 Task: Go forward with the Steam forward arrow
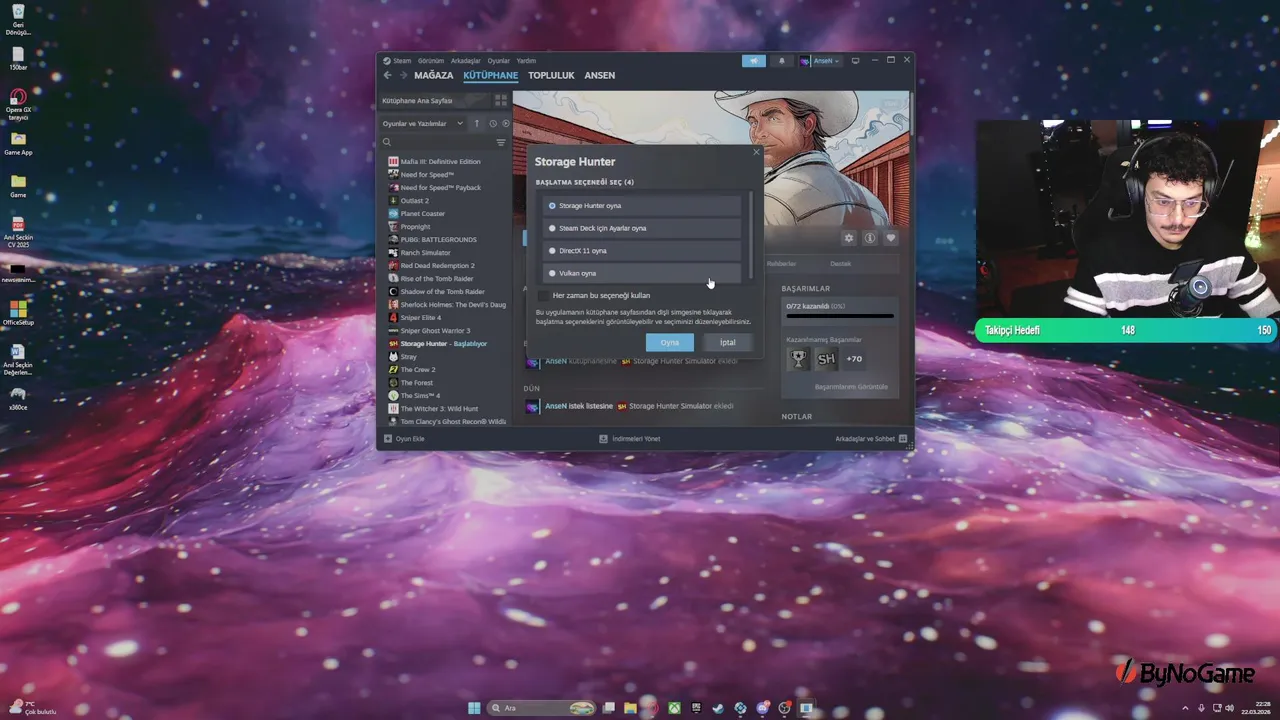403,75
